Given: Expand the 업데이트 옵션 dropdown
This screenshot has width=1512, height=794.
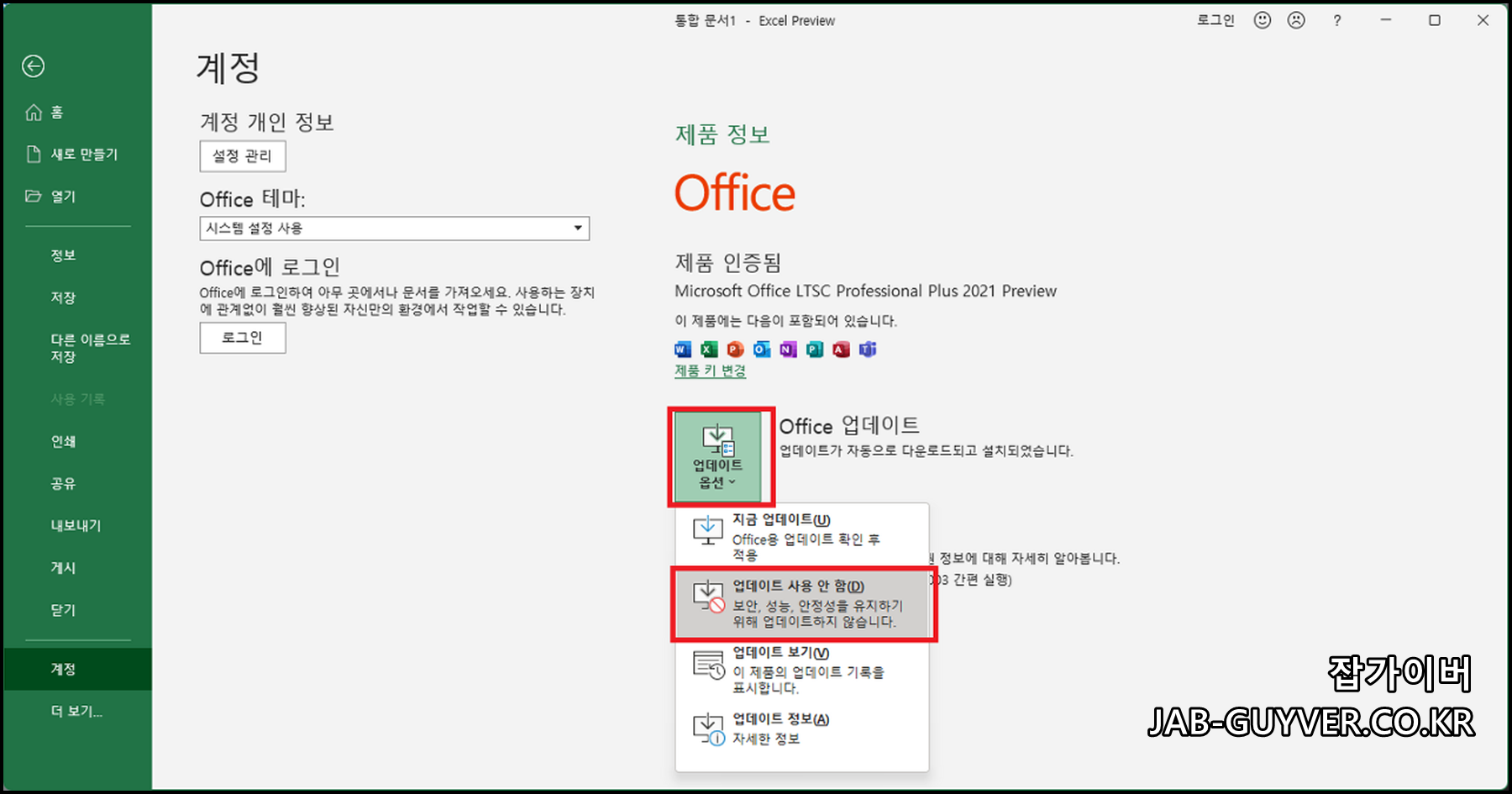Looking at the screenshot, I should point(720,456).
